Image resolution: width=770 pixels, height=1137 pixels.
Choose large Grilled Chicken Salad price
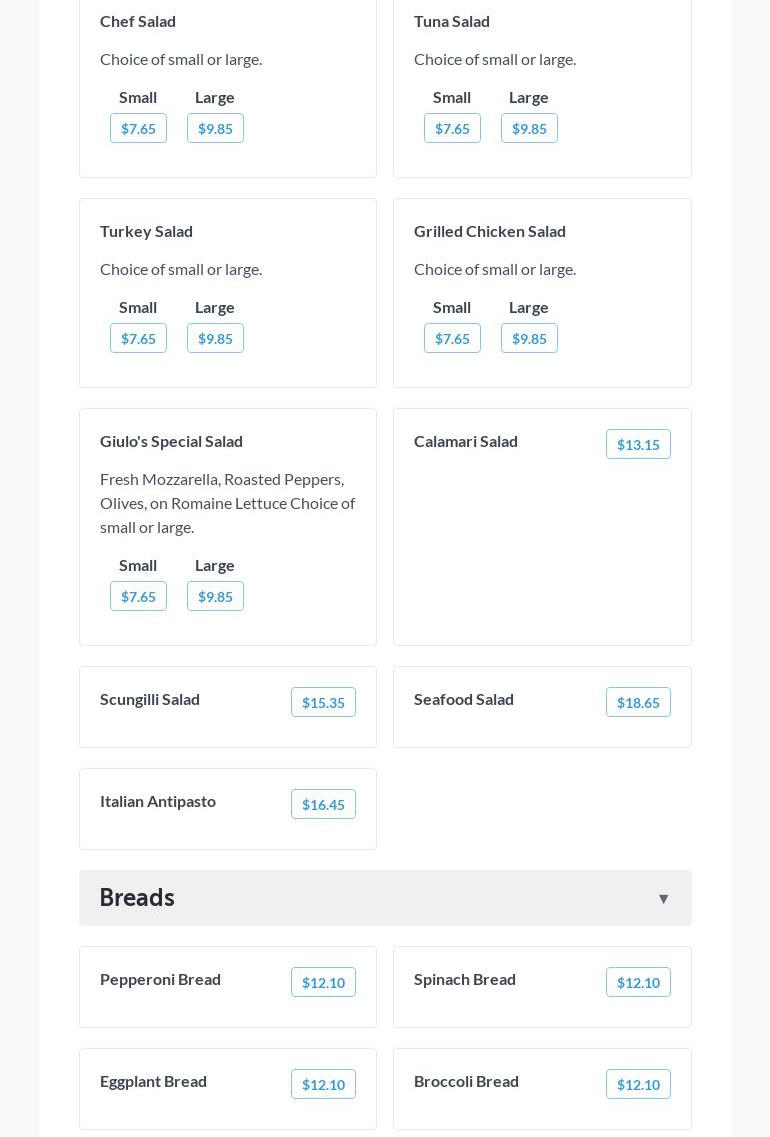tap(529, 339)
